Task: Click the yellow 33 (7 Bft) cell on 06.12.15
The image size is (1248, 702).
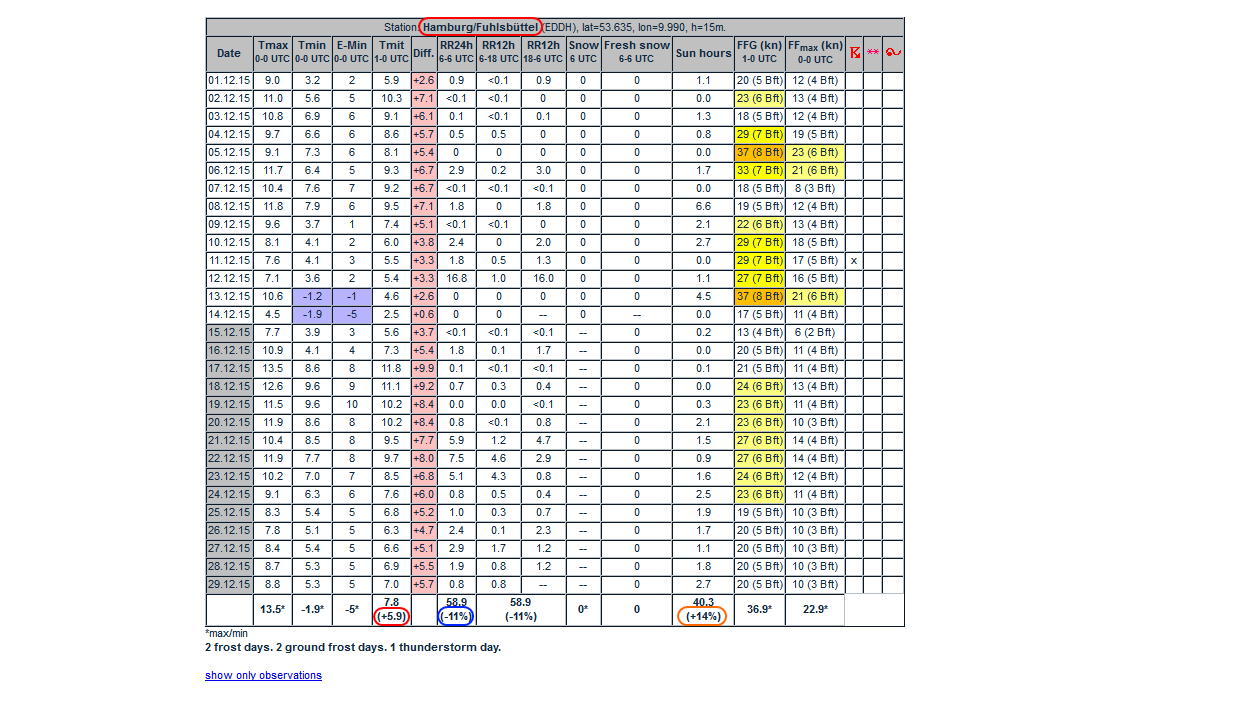Action: click(759, 171)
